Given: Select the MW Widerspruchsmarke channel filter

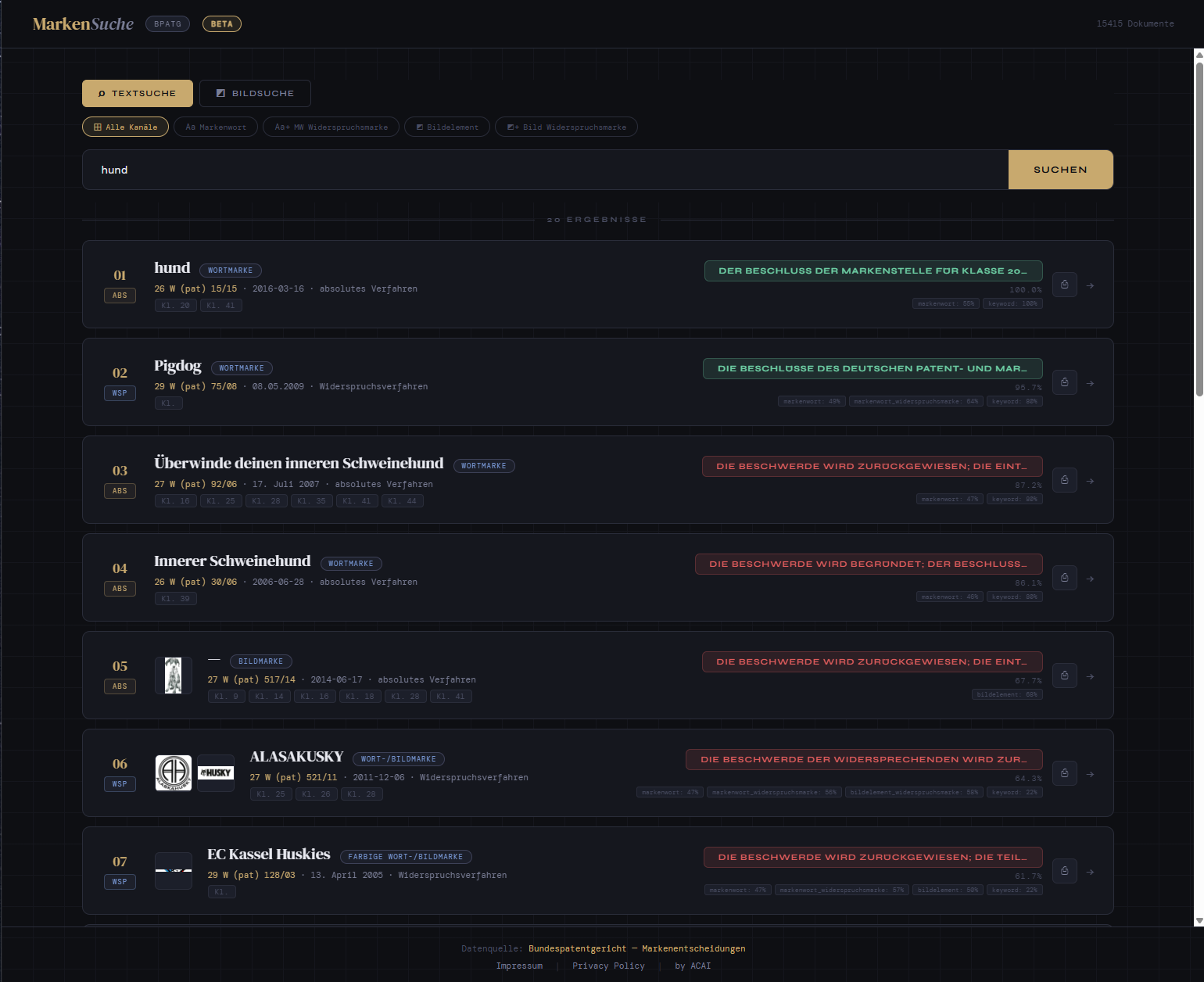Looking at the screenshot, I should 331,127.
